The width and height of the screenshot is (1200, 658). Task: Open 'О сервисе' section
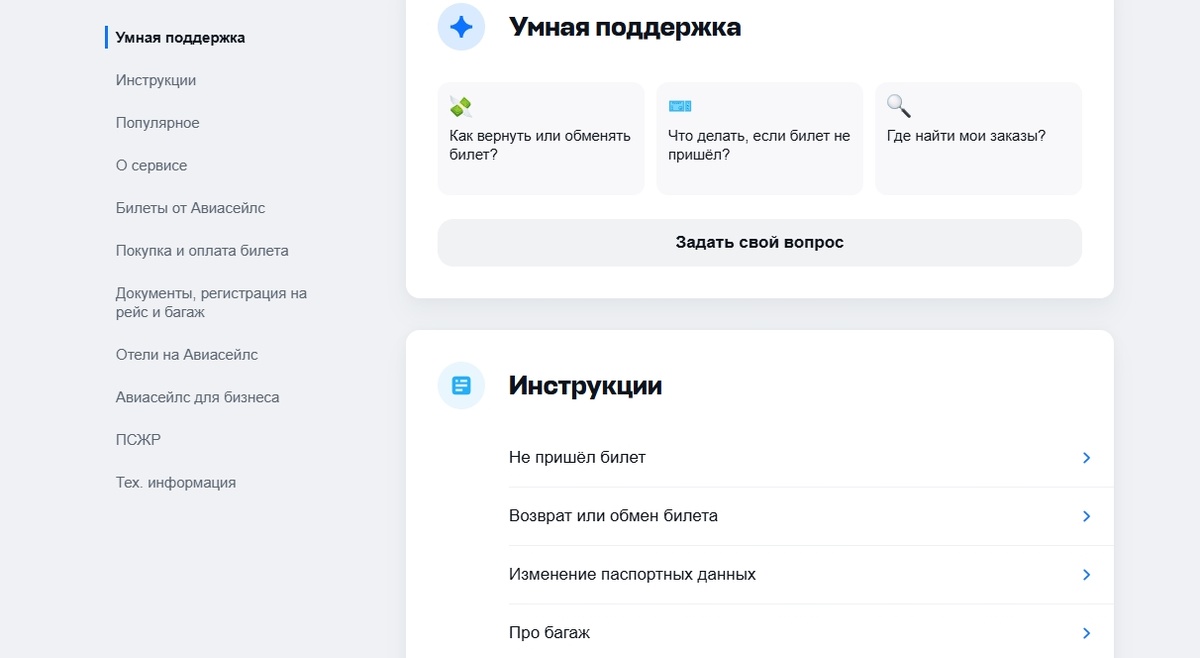coord(149,165)
